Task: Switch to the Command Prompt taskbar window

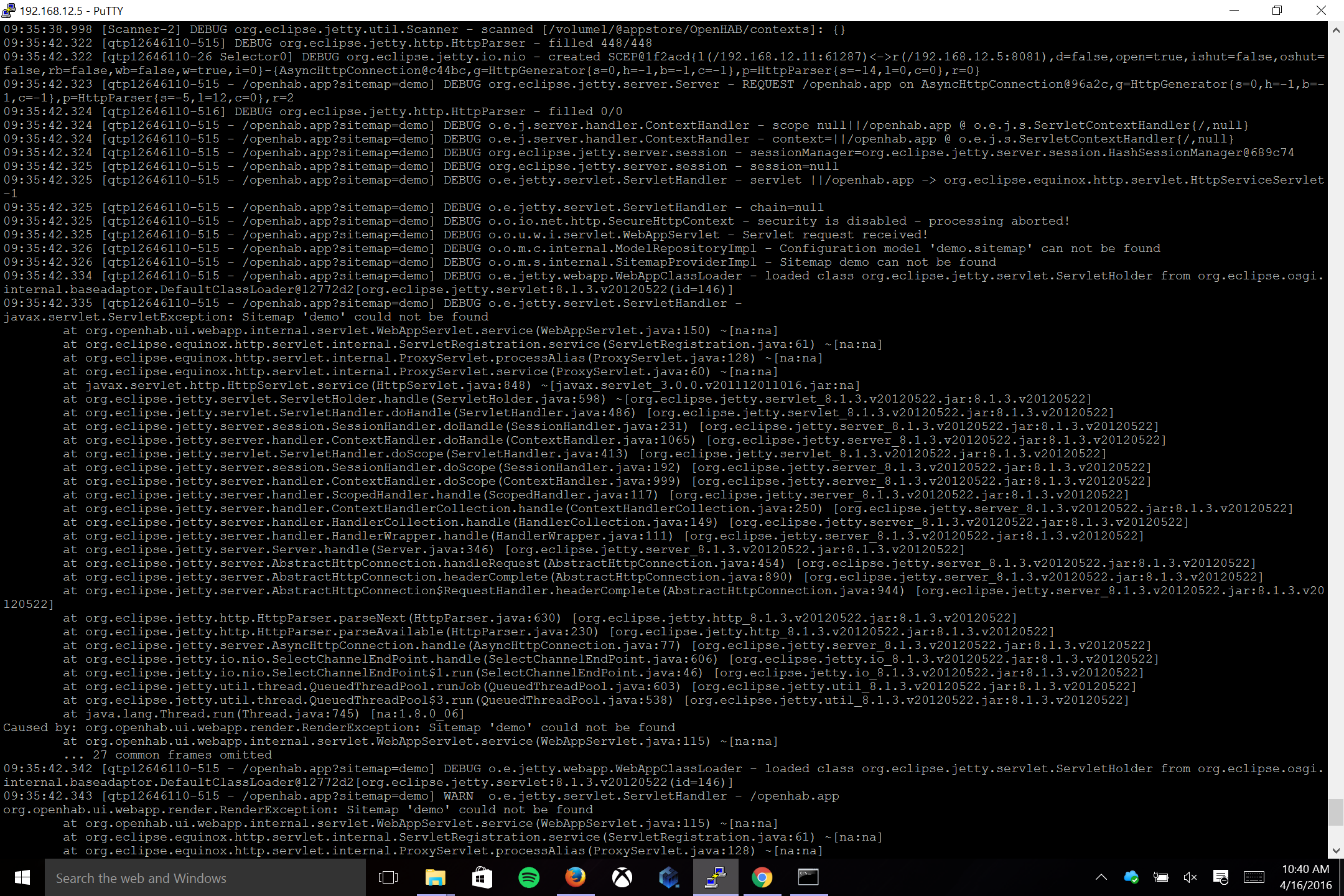Action: pos(808,877)
